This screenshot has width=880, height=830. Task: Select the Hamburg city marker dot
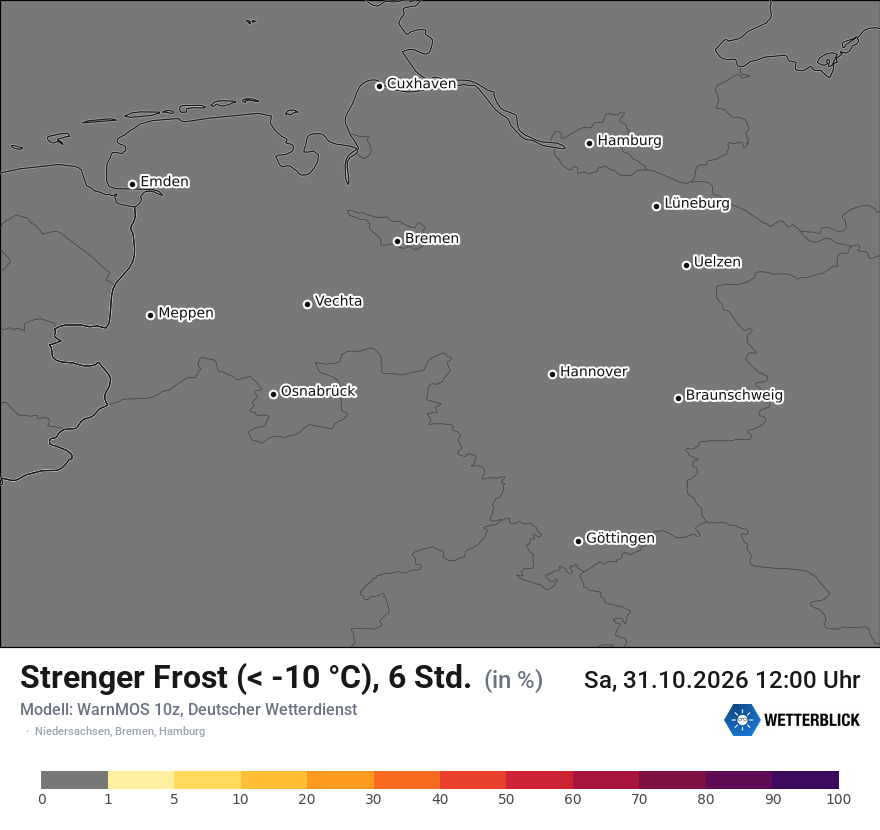(x=589, y=143)
